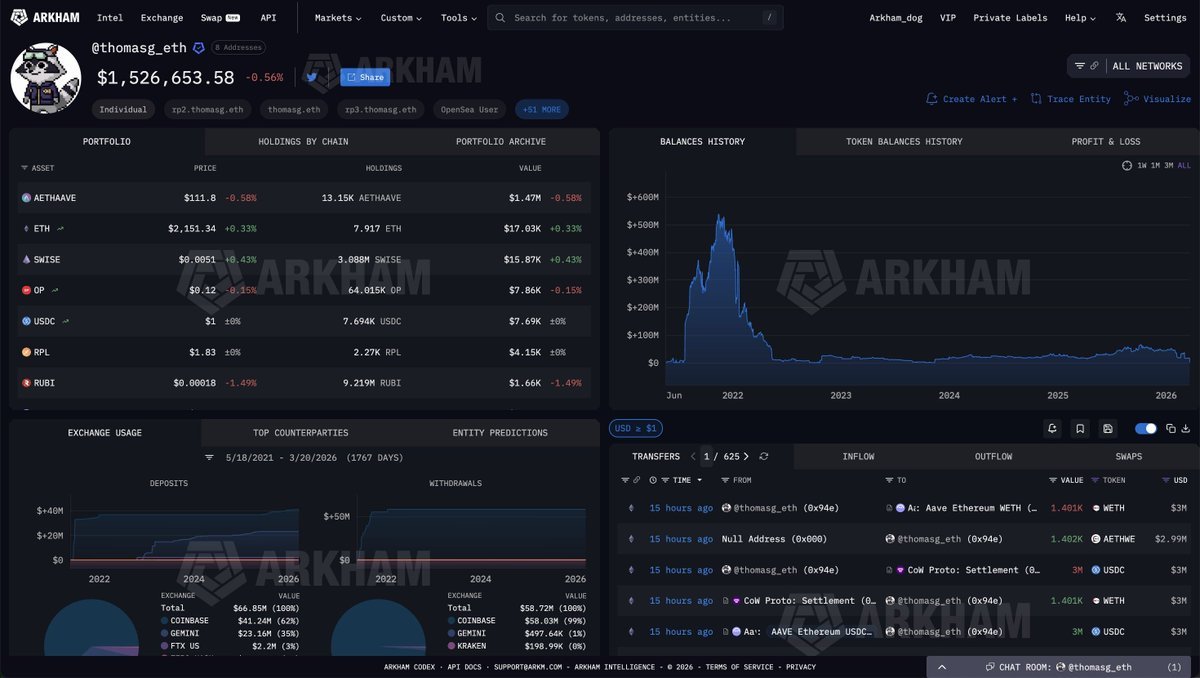
Task: Open the Markets dropdown menu
Action: pos(335,17)
